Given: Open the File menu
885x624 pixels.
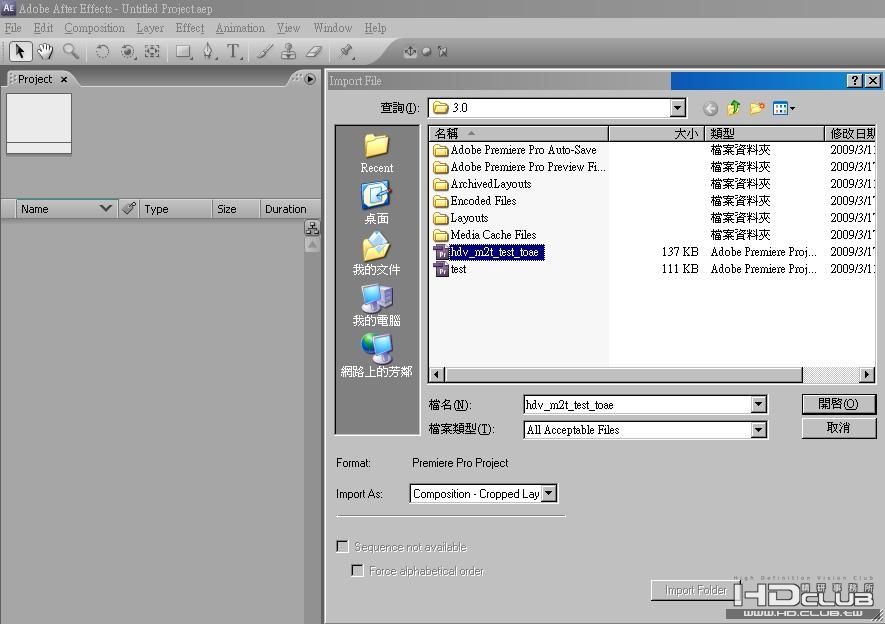Looking at the screenshot, I should coord(12,28).
